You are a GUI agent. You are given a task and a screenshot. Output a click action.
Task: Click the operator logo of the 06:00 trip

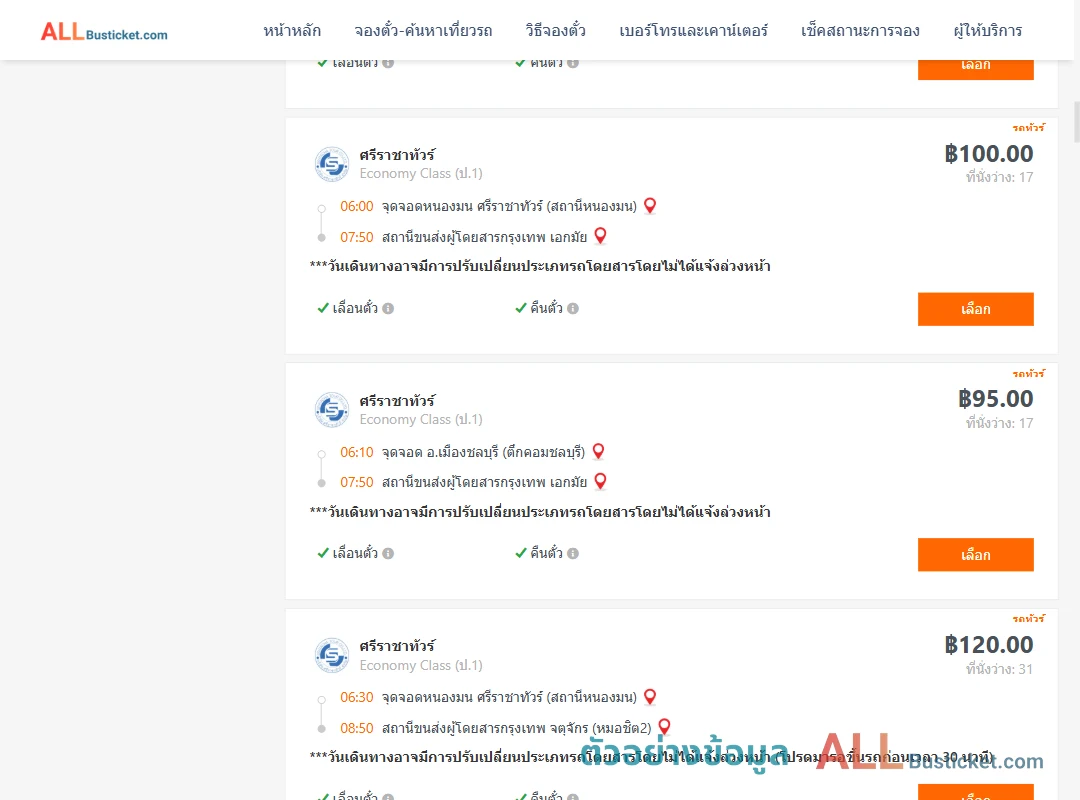point(332,164)
